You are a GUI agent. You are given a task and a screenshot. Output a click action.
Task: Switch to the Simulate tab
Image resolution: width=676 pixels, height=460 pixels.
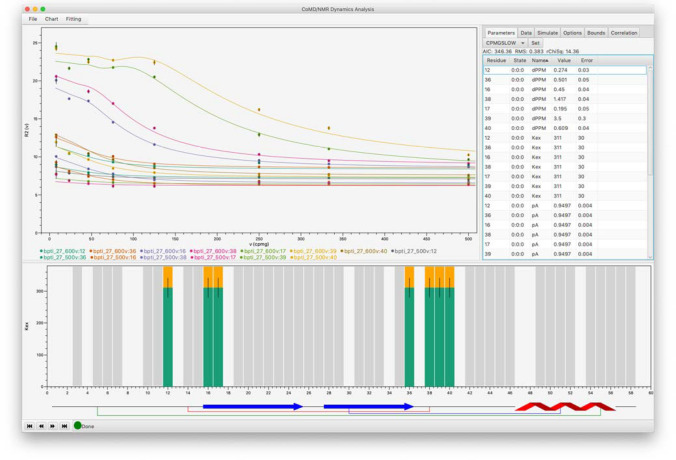pyautogui.click(x=548, y=33)
